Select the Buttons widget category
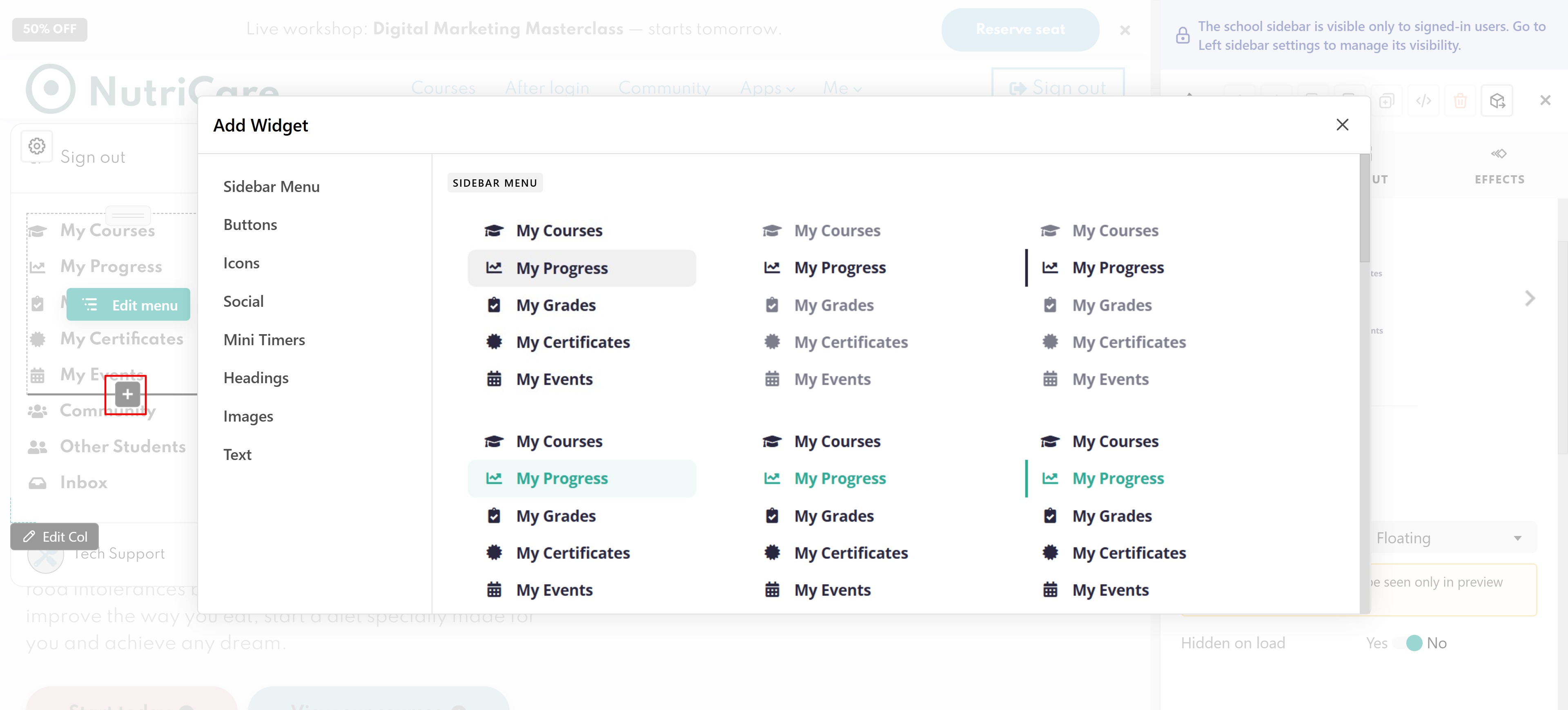The height and width of the screenshot is (710, 1568). (249, 225)
